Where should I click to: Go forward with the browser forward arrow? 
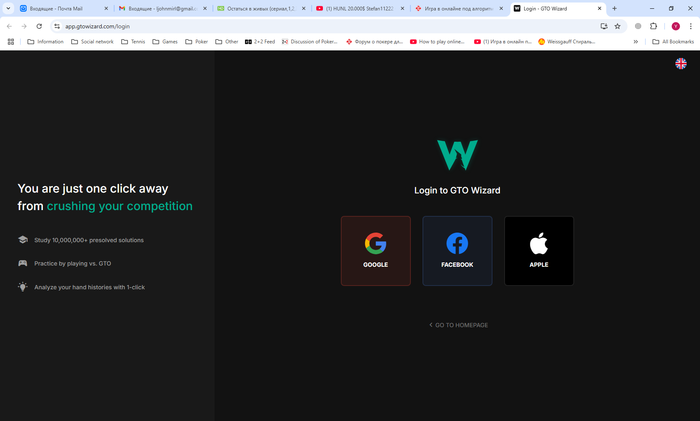coord(24,26)
